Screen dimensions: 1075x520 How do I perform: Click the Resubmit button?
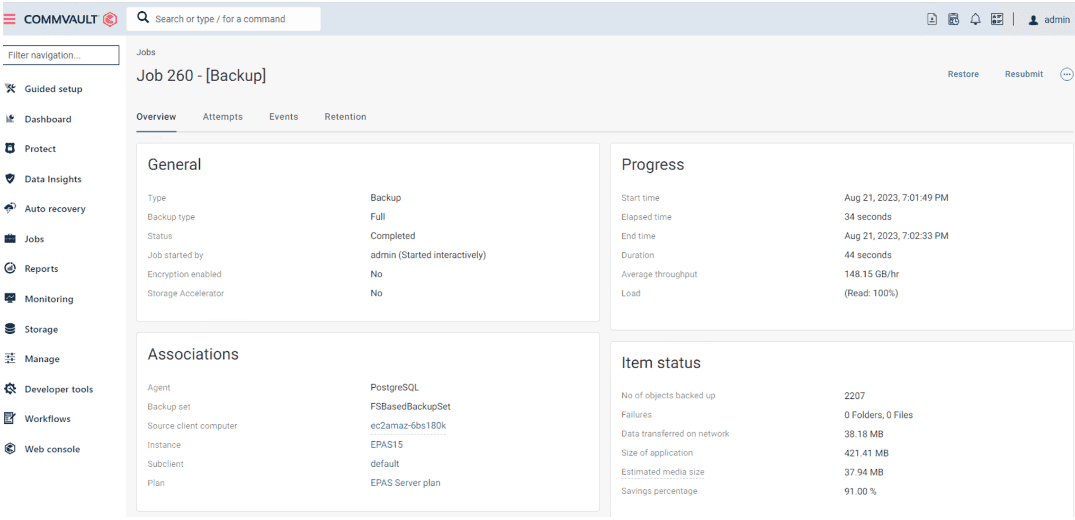pos(1024,74)
